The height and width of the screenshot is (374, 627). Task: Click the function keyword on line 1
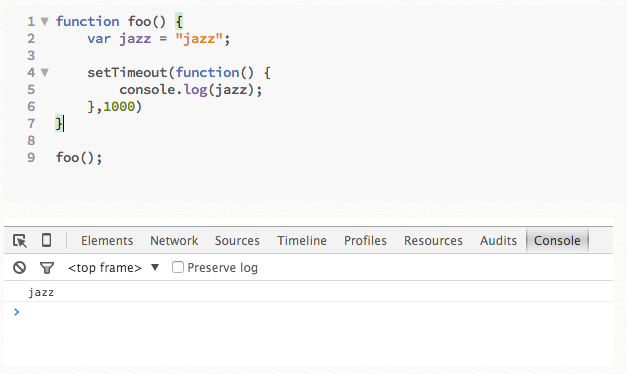[87, 21]
